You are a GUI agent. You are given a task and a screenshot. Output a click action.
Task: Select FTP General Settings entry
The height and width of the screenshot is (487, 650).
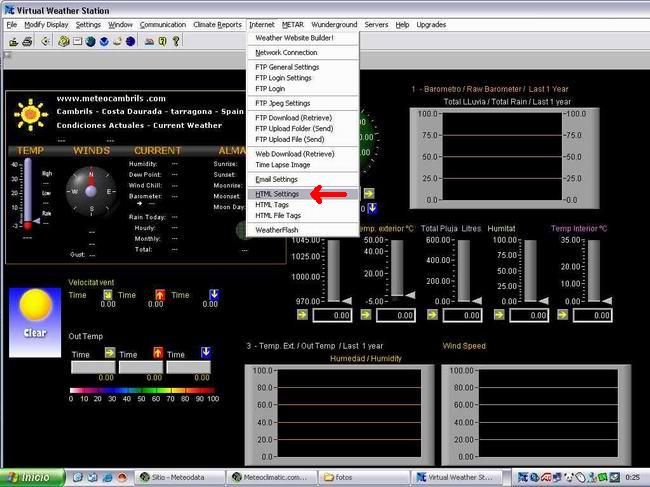(x=303, y=67)
